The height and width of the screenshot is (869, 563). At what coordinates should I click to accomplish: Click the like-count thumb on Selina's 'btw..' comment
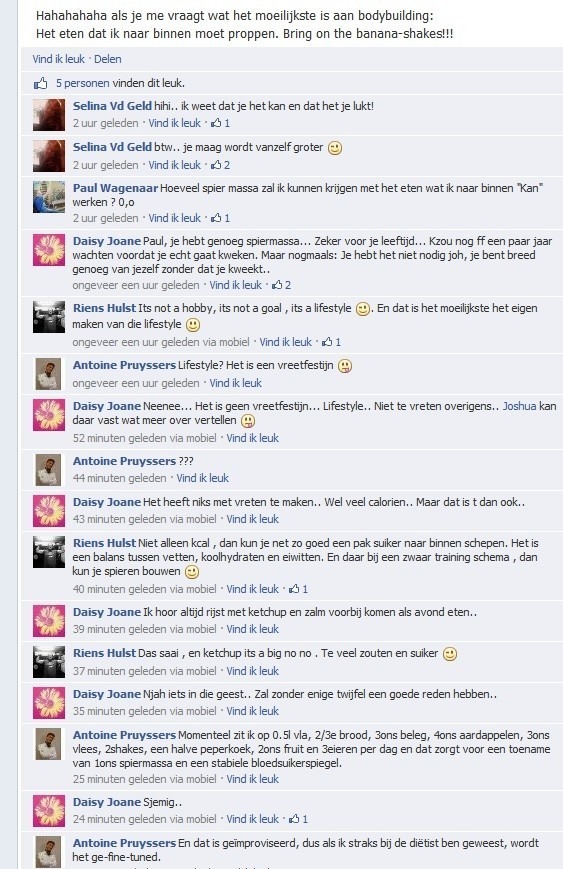[217, 165]
